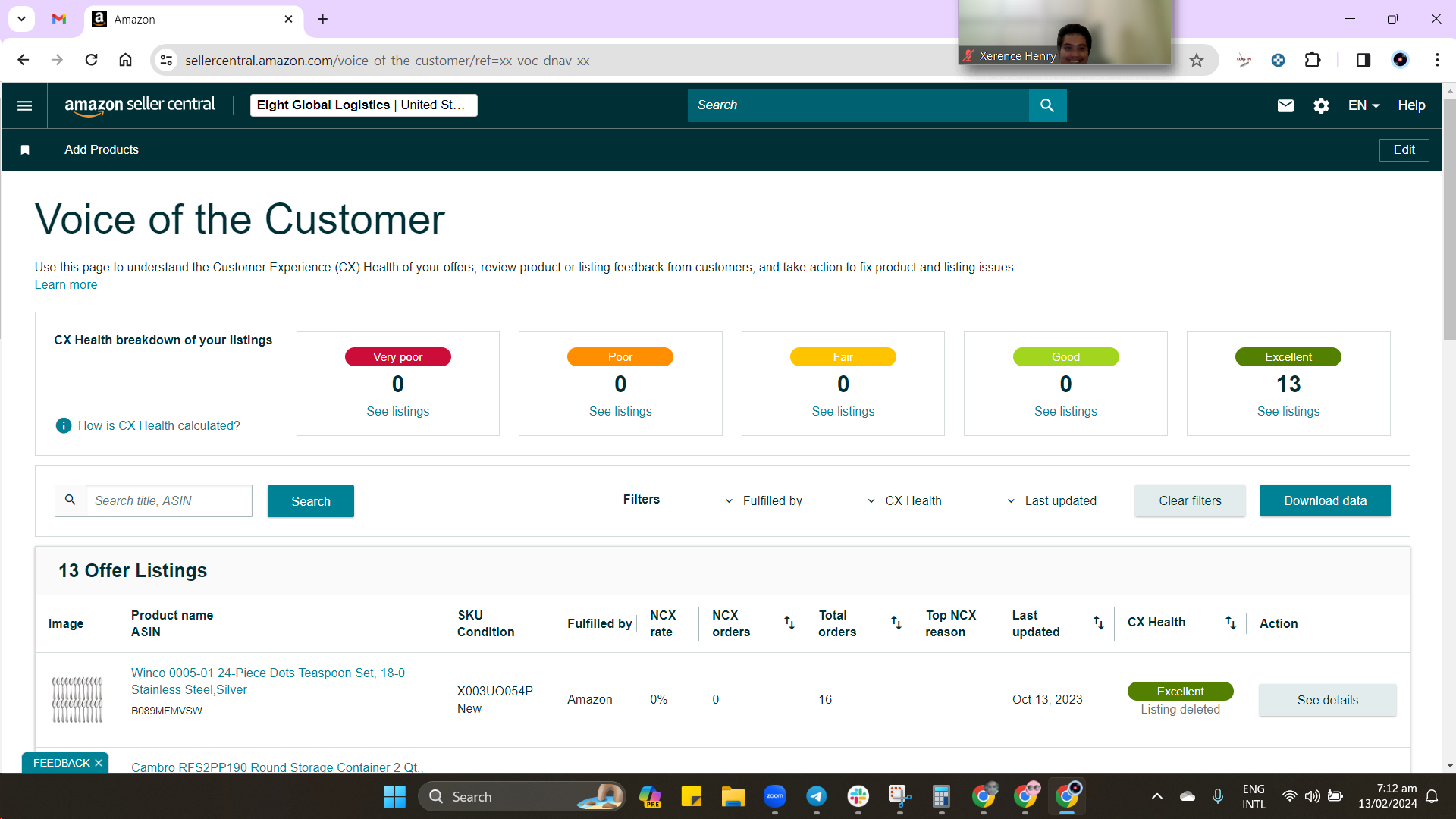Image resolution: width=1456 pixels, height=819 pixels.
Task: Expand the CX Health filter dropdown
Action: 905,501
